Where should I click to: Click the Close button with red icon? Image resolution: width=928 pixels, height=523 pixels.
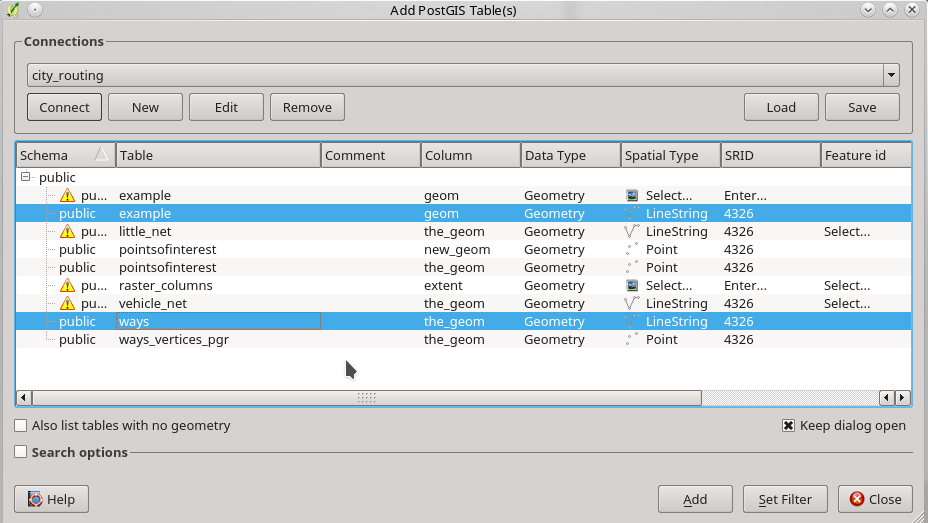pyautogui.click(x=876, y=499)
